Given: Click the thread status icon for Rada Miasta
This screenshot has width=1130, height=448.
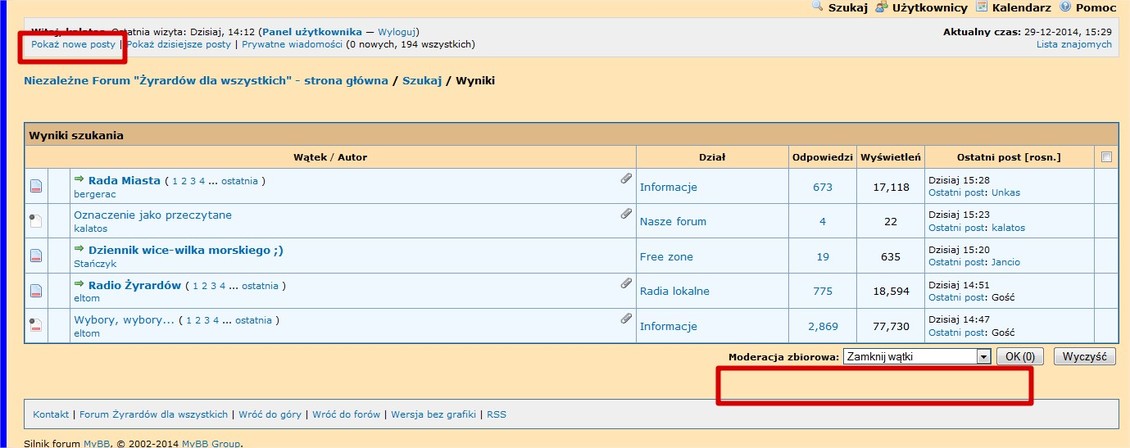Looking at the screenshot, I should [x=36, y=187].
